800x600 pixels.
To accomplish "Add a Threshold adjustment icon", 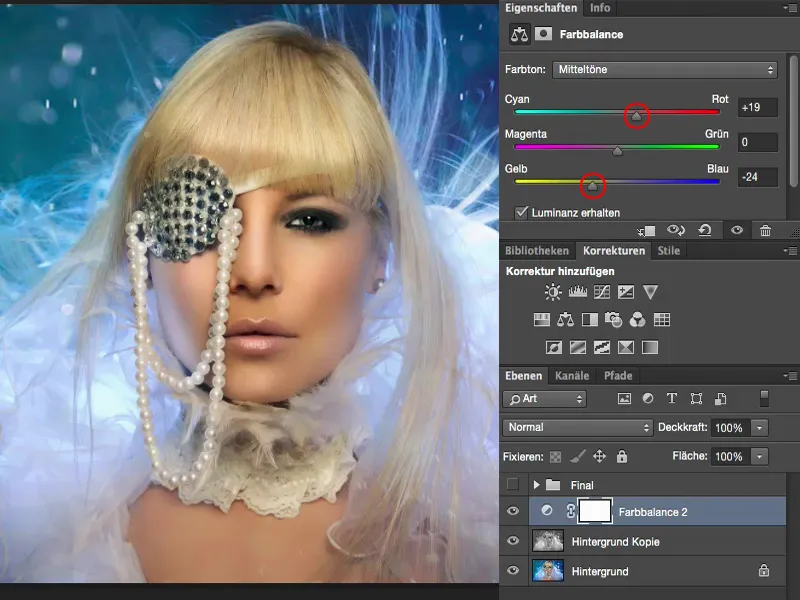I will pos(602,347).
